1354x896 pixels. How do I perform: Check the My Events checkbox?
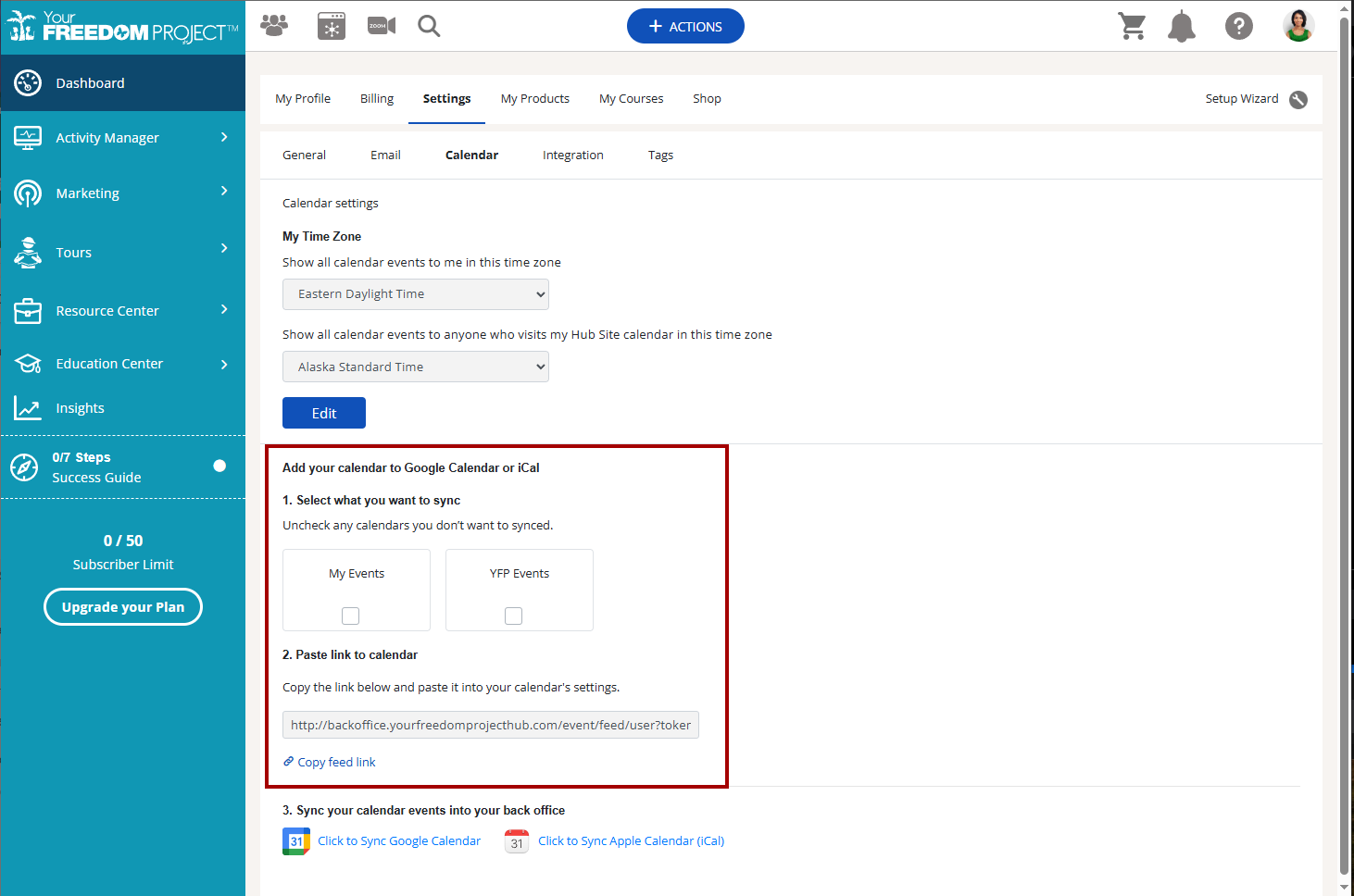click(x=350, y=616)
